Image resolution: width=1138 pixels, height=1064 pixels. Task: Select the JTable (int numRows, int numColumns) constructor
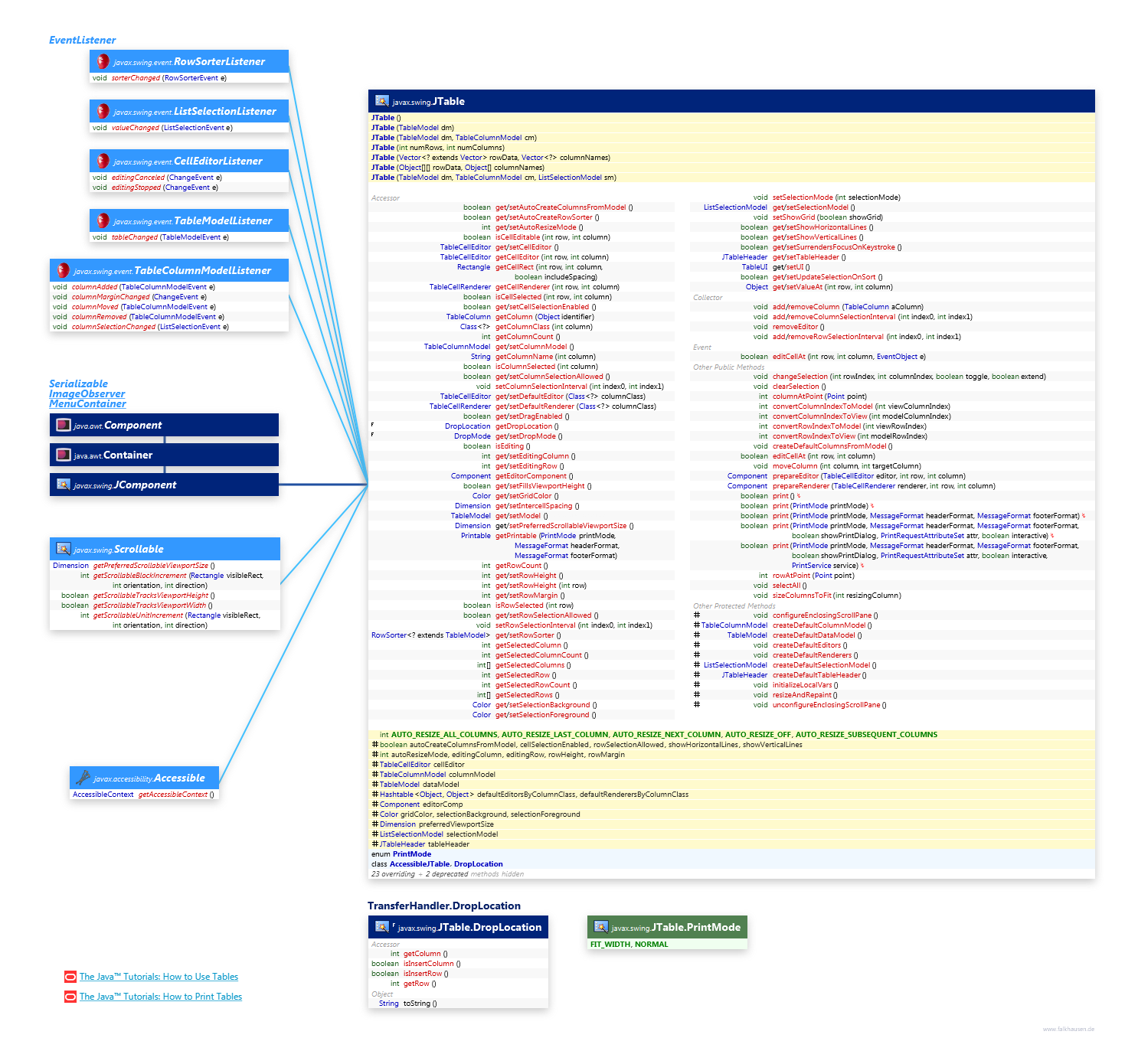(x=438, y=148)
